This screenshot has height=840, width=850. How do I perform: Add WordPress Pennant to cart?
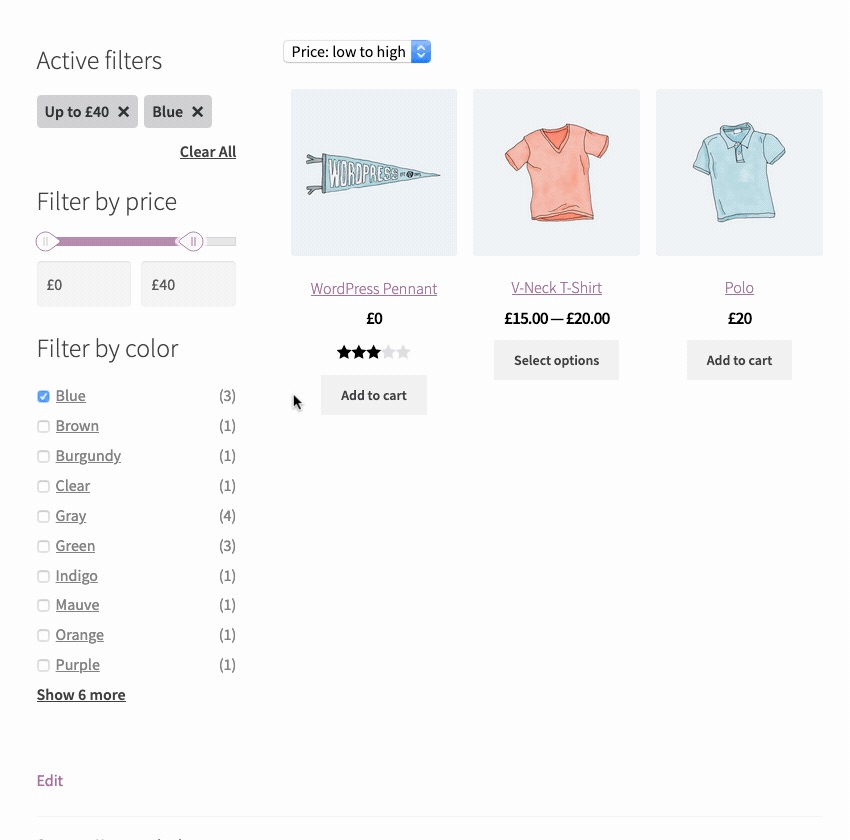[374, 395]
